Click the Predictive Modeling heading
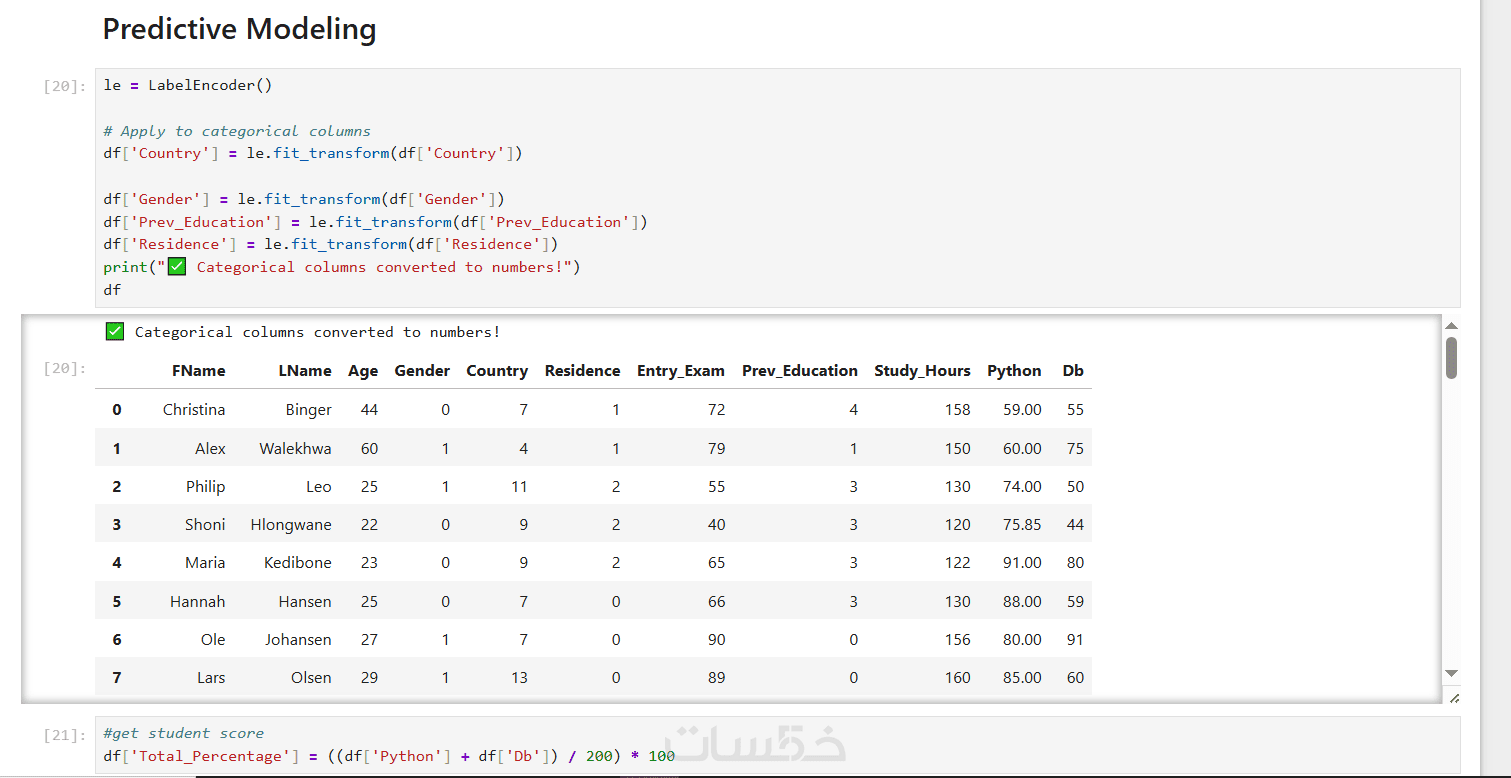The width and height of the screenshot is (1511, 778). coord(239,29)
